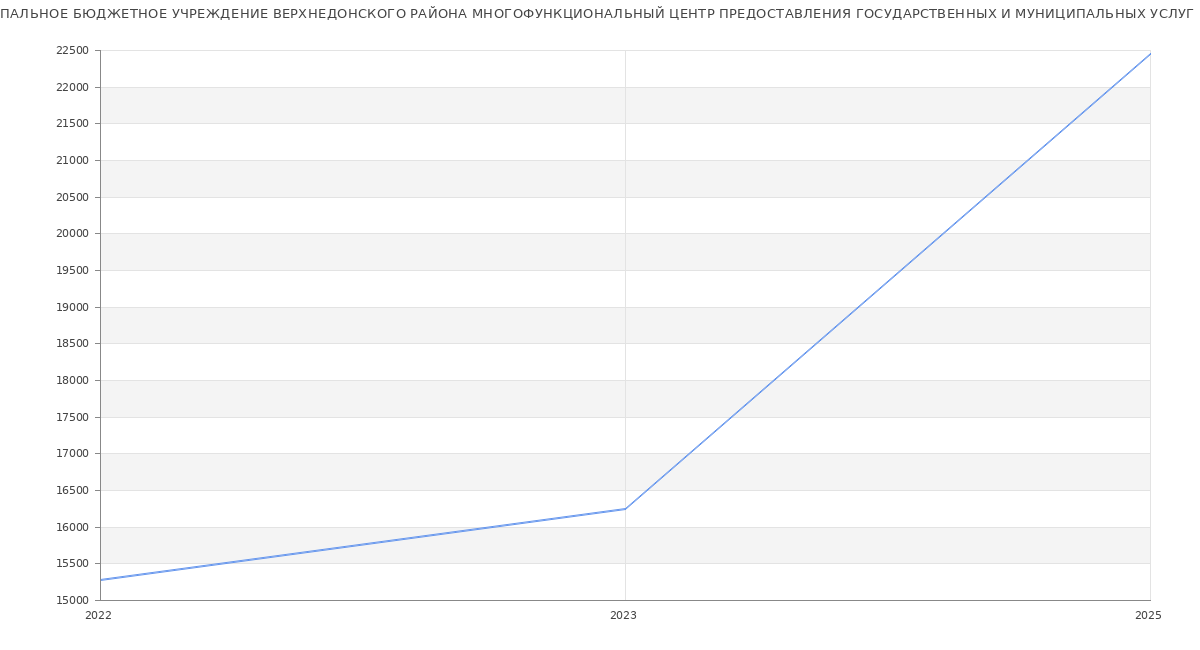Click the 15000 y-axis label

[72, 601]
